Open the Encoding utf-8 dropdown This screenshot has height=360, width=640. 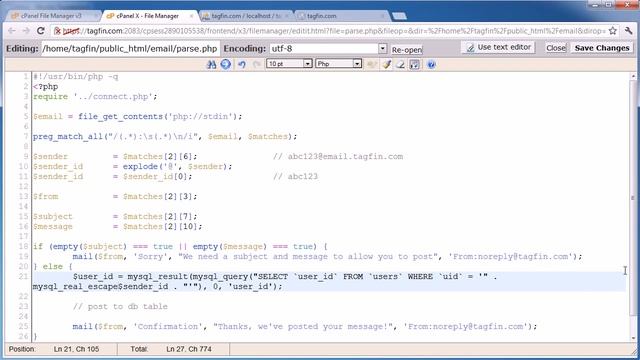tap(328, 48)
